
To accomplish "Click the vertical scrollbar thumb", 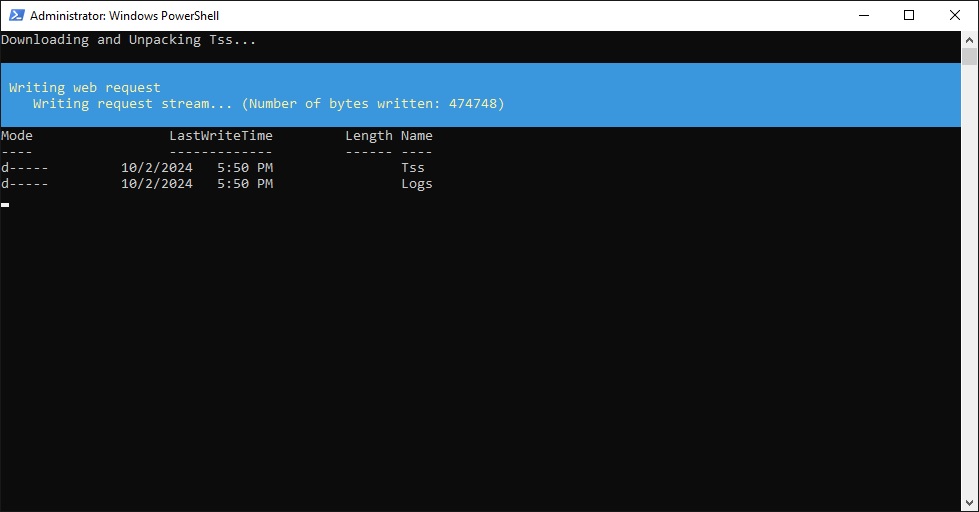I will pyautogui.click(x=969, y=56).
